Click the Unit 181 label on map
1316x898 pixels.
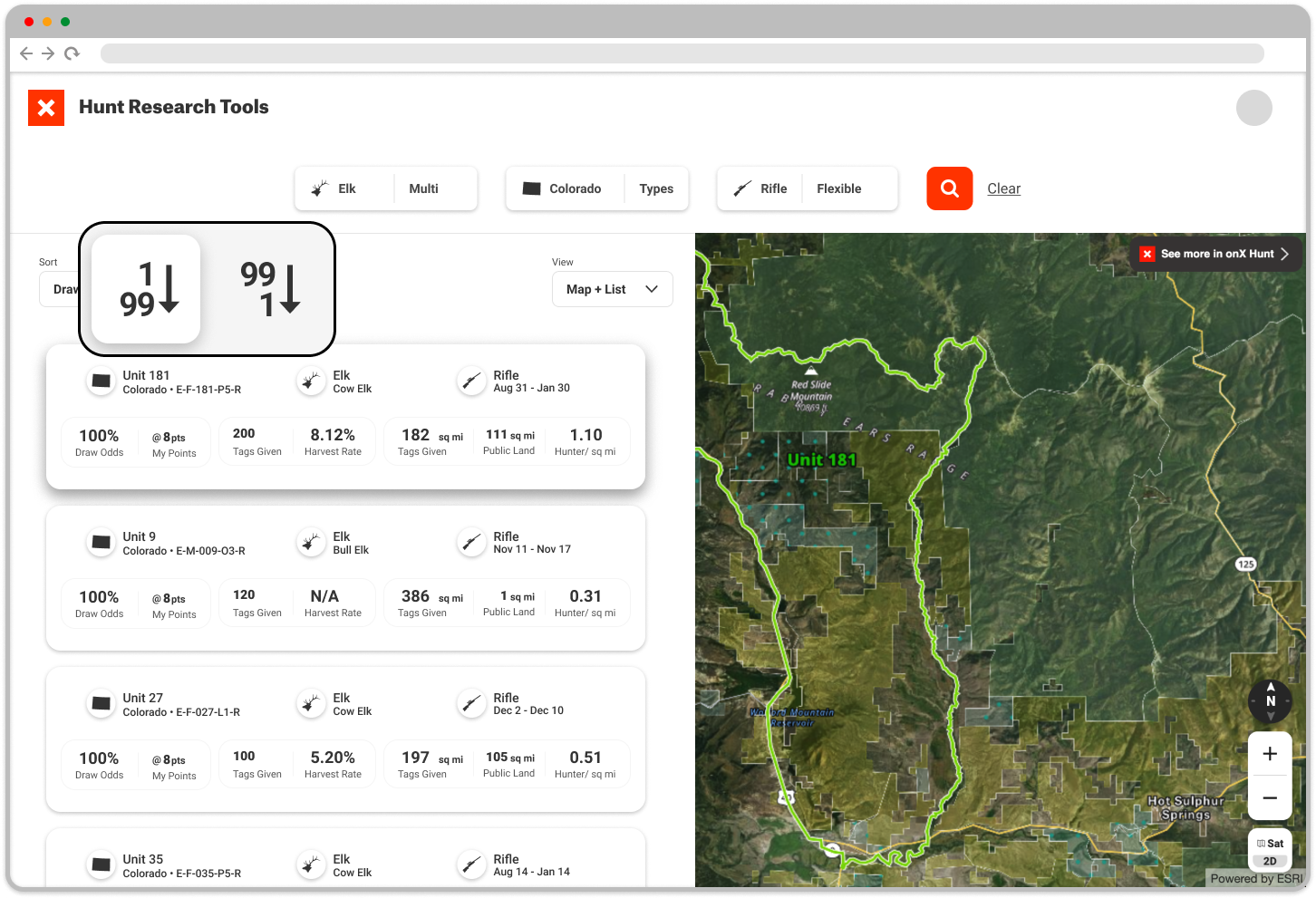821,459
